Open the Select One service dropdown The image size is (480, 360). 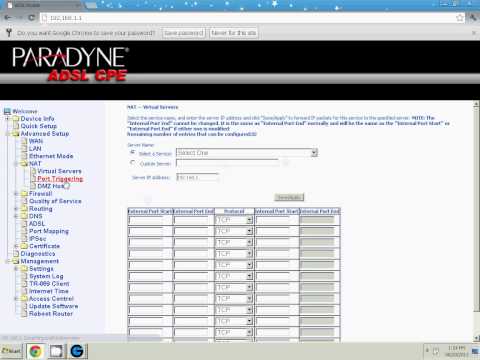(247, 153)
